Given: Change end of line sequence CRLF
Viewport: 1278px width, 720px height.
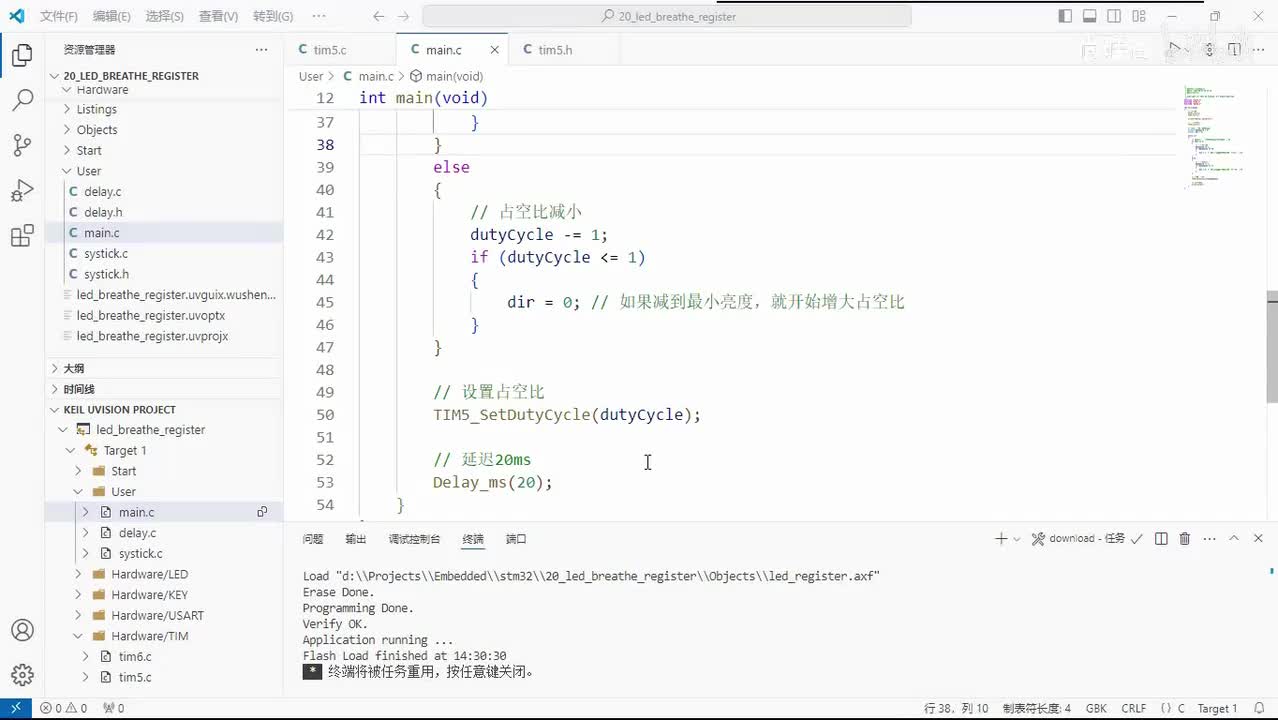Looking at the screenshot, I should pyautogui.click(x=1134, y=708).
